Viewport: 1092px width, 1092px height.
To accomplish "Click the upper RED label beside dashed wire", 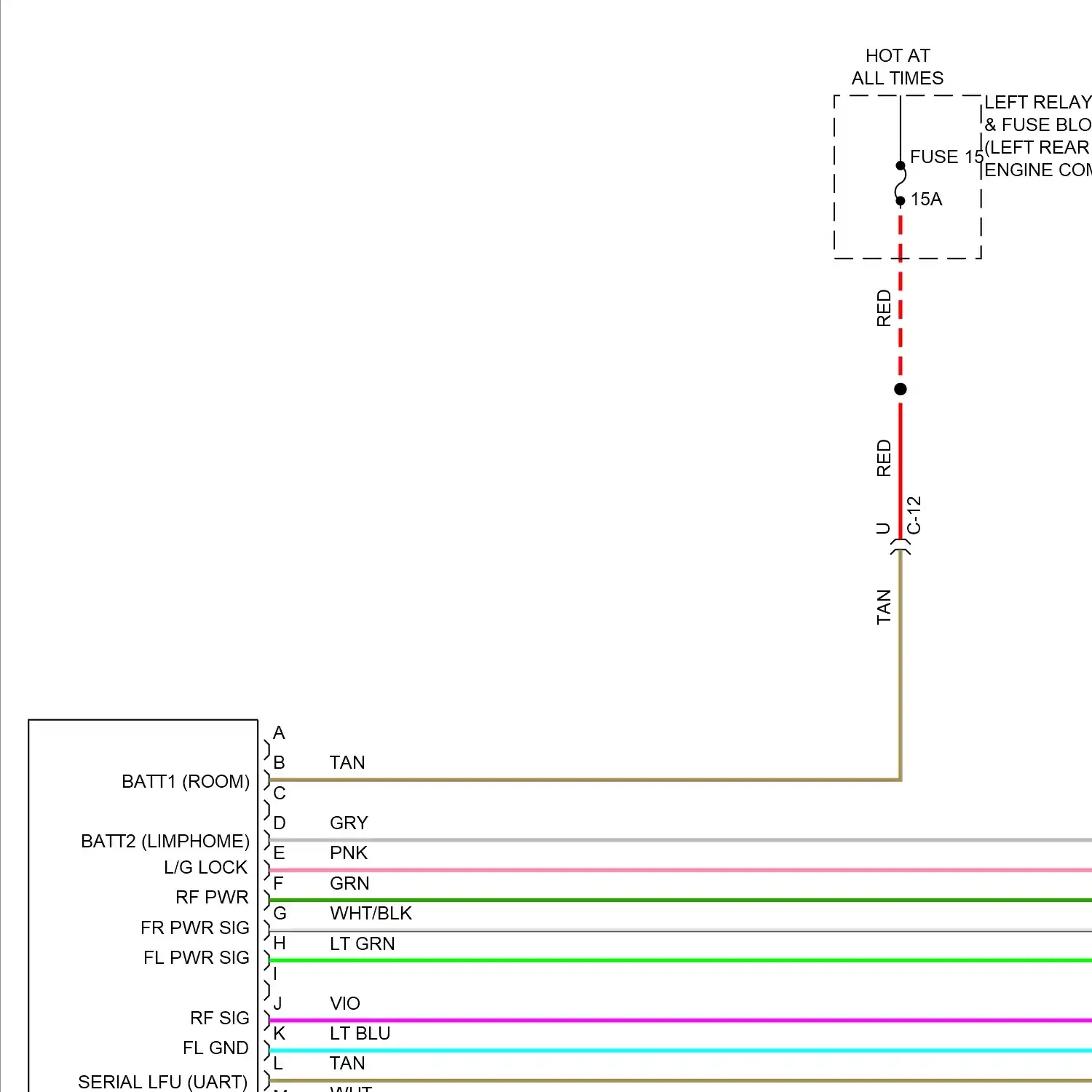I will click(x=884, y=308).
